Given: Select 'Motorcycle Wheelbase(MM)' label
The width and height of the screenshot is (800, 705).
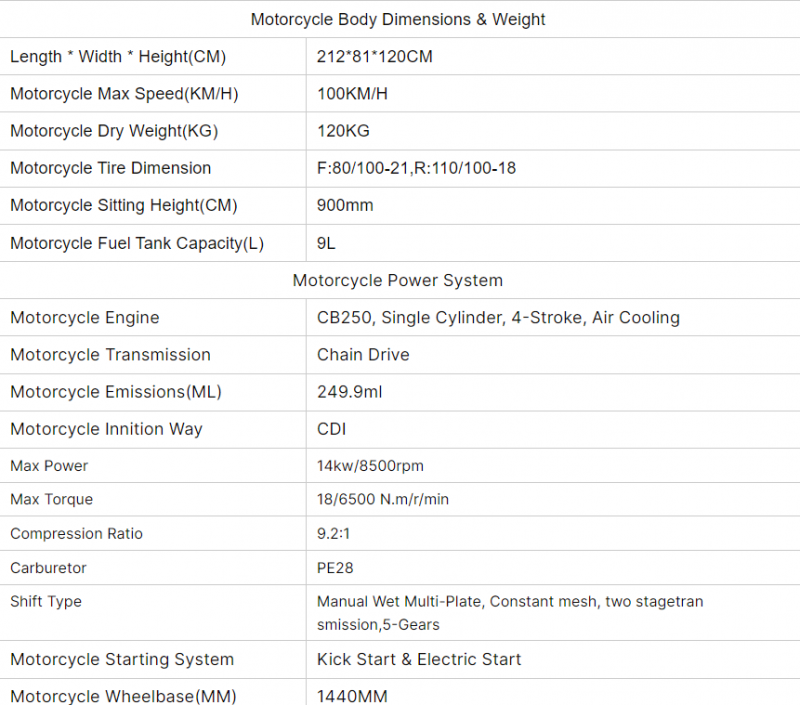Looking at the screenshot, I should tap(123, 696).
